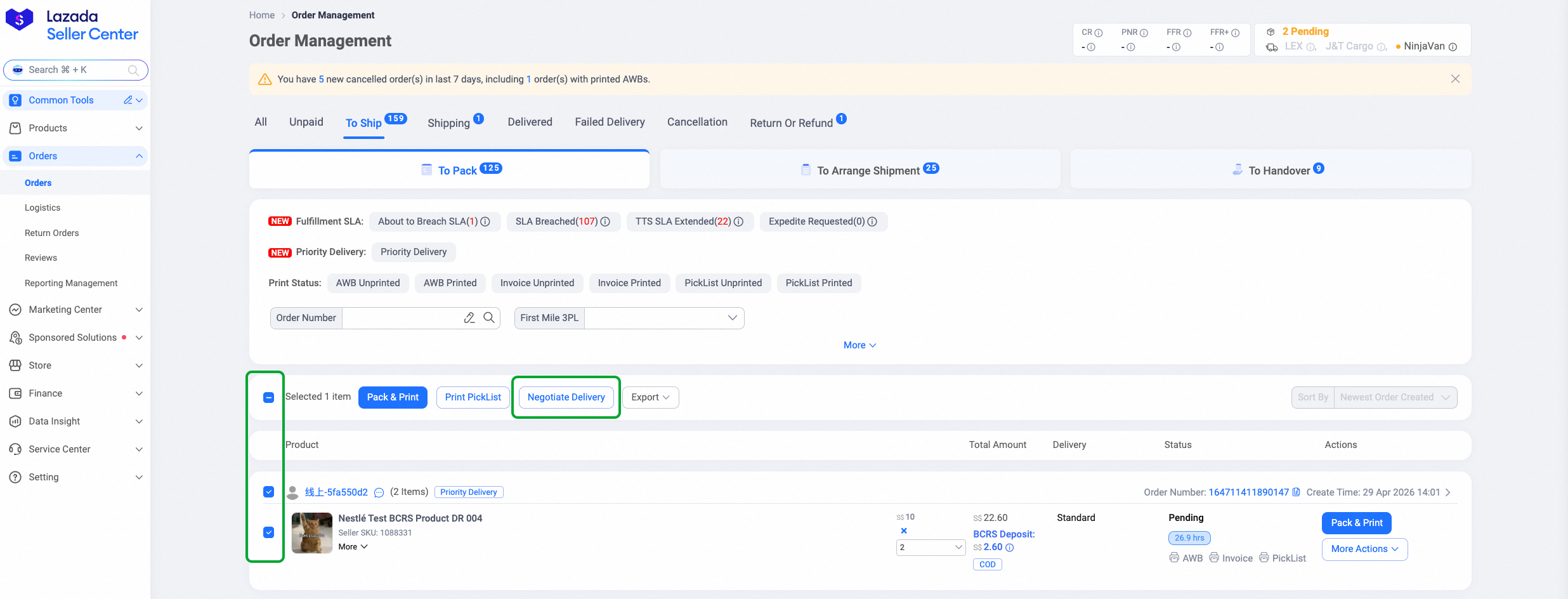Expand the Products sidebar menu
Image resolution: width=1568 pixels, height=599 pixels.
139,128
